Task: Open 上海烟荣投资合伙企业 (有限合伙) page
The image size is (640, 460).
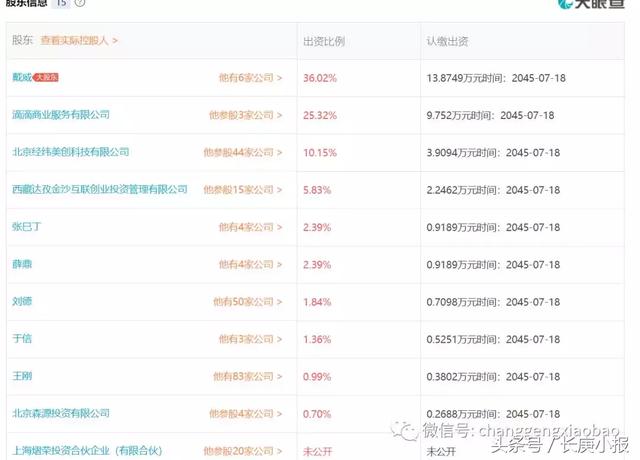Action: click(x=87, y=451)
